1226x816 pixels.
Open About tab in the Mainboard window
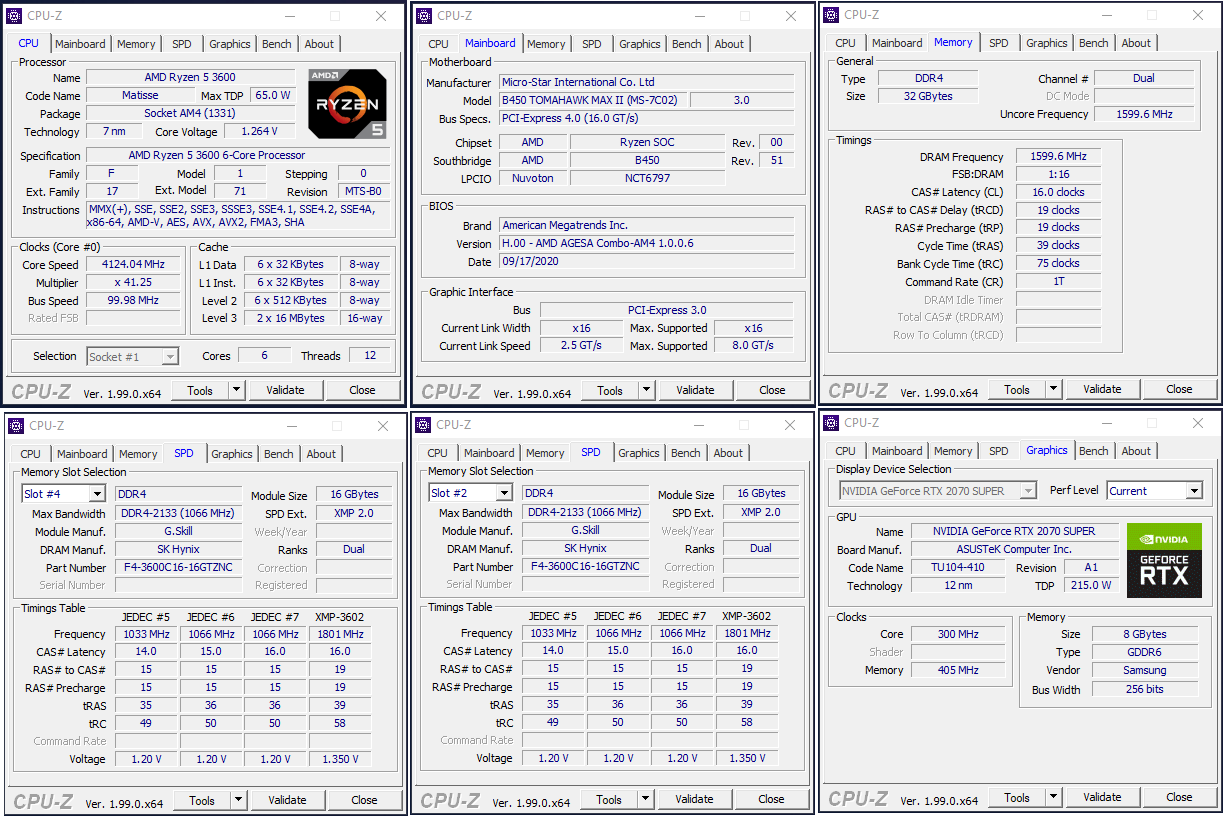[729, 44]
